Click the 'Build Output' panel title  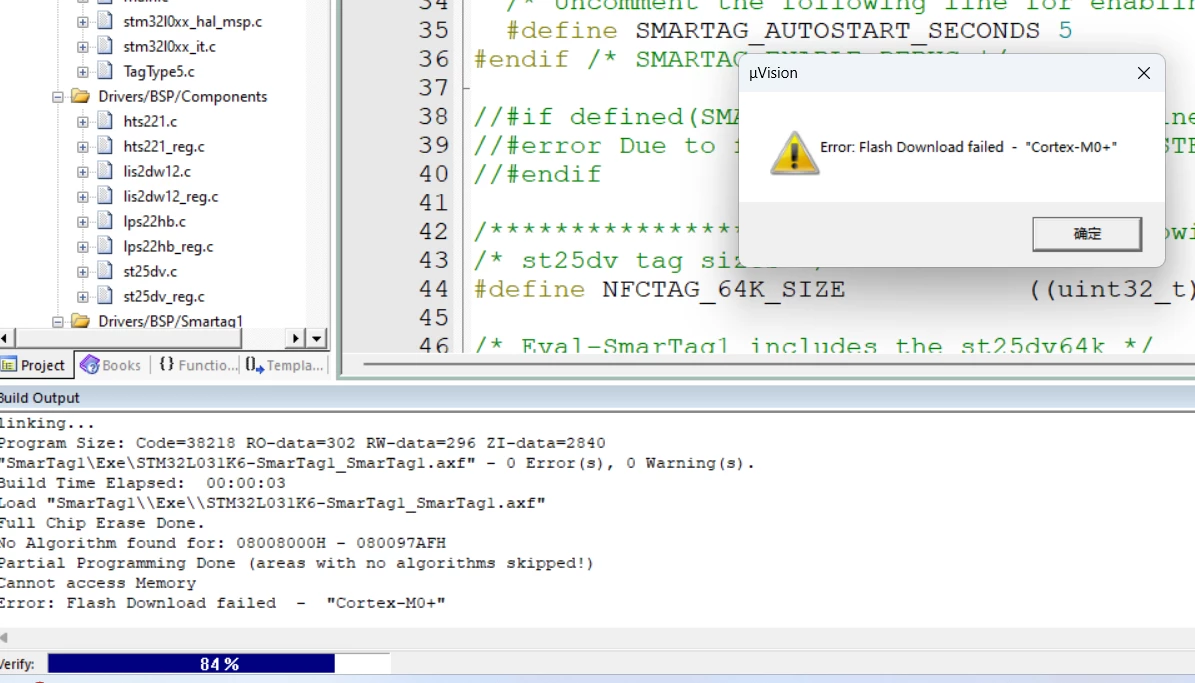pyautogui.click(x=40, y=398)
